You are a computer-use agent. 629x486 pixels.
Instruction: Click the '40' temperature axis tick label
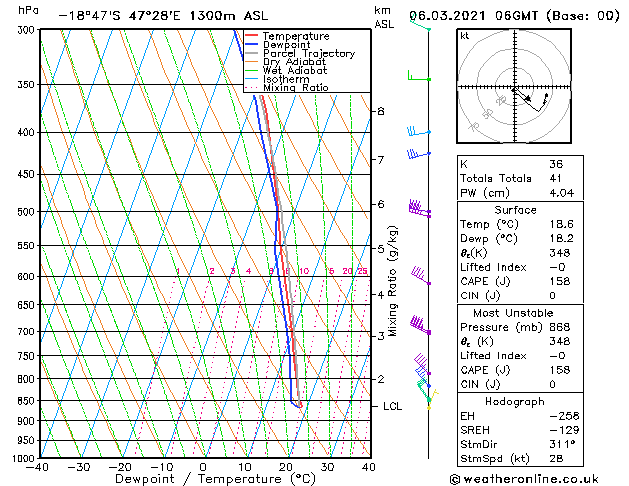(368, 467)
